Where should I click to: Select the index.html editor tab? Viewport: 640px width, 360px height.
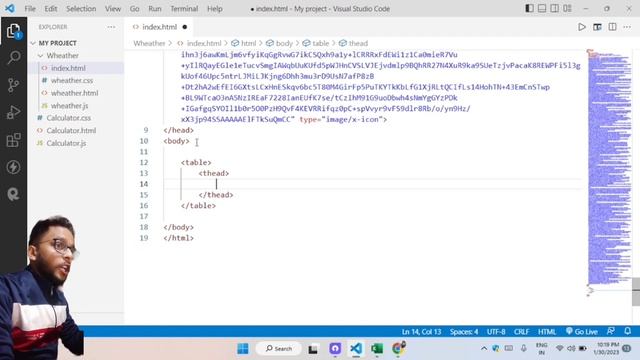(x=159, y=27)
